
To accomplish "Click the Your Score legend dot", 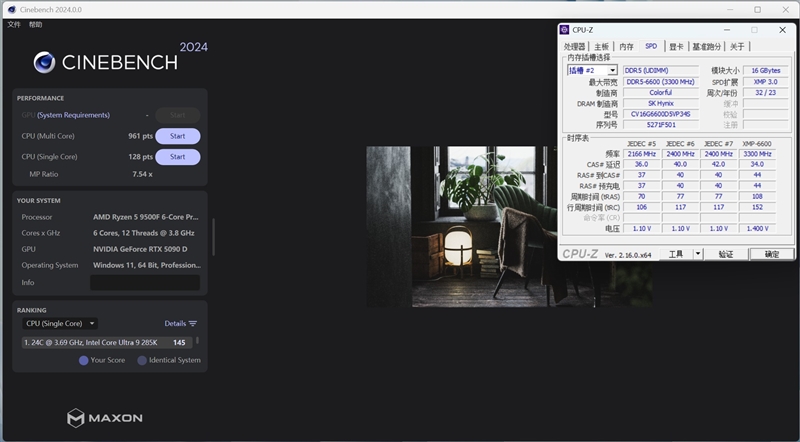I will pyautogui.click(x=84, y=360).
